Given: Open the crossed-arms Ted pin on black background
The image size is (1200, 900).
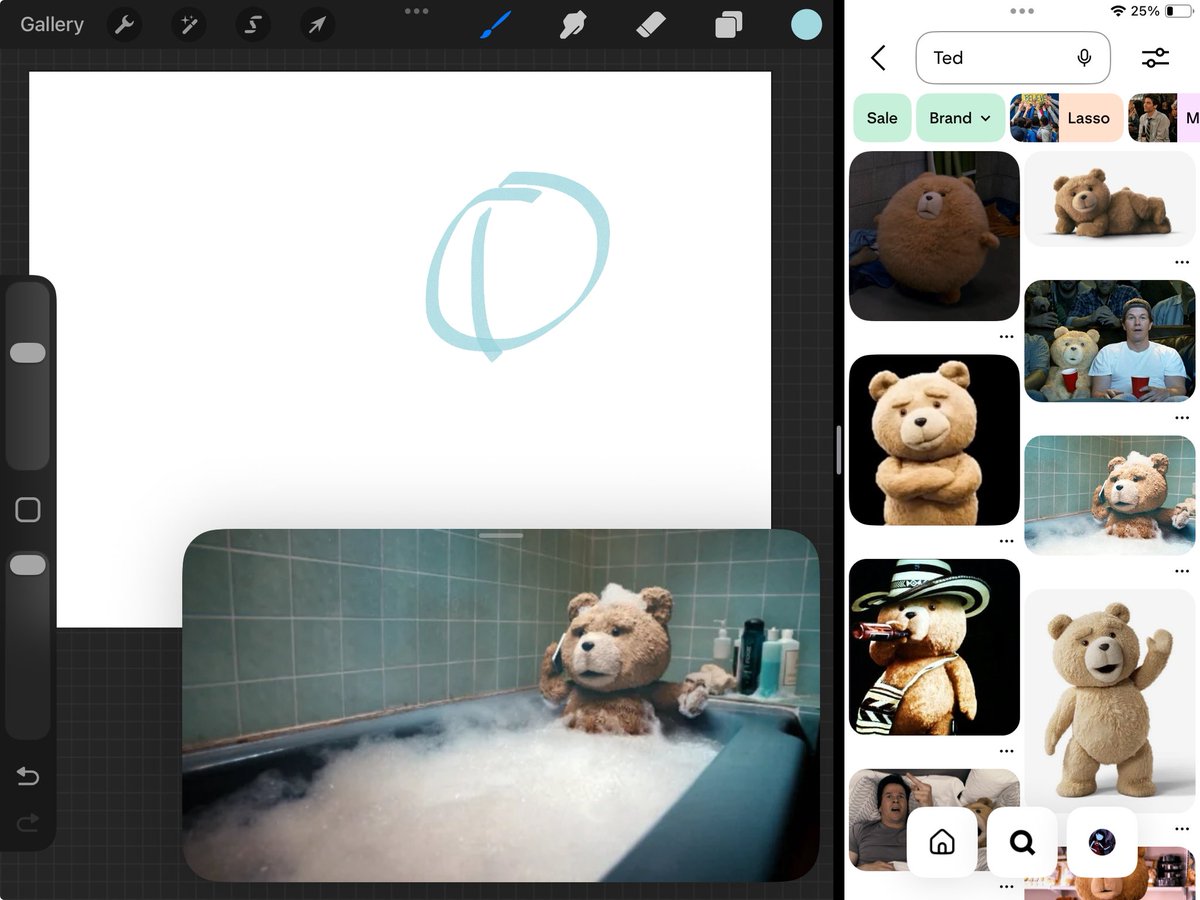Looking at the screenshot, I should [934, 440].
